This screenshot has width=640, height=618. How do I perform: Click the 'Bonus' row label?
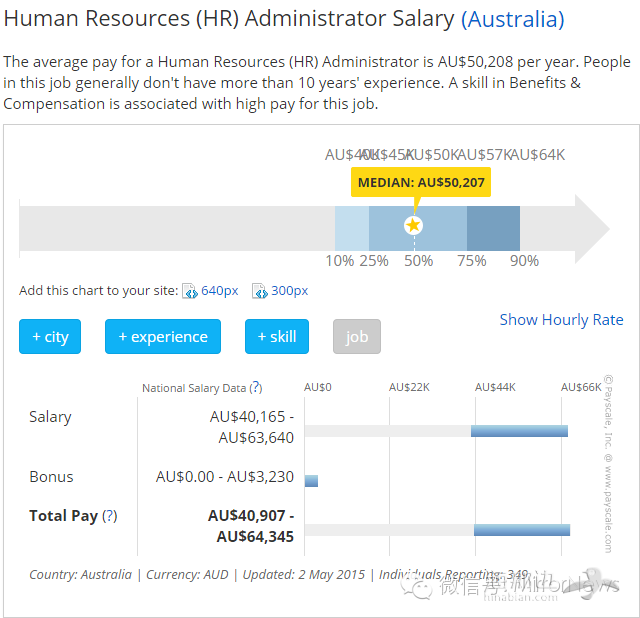point(51,477)
